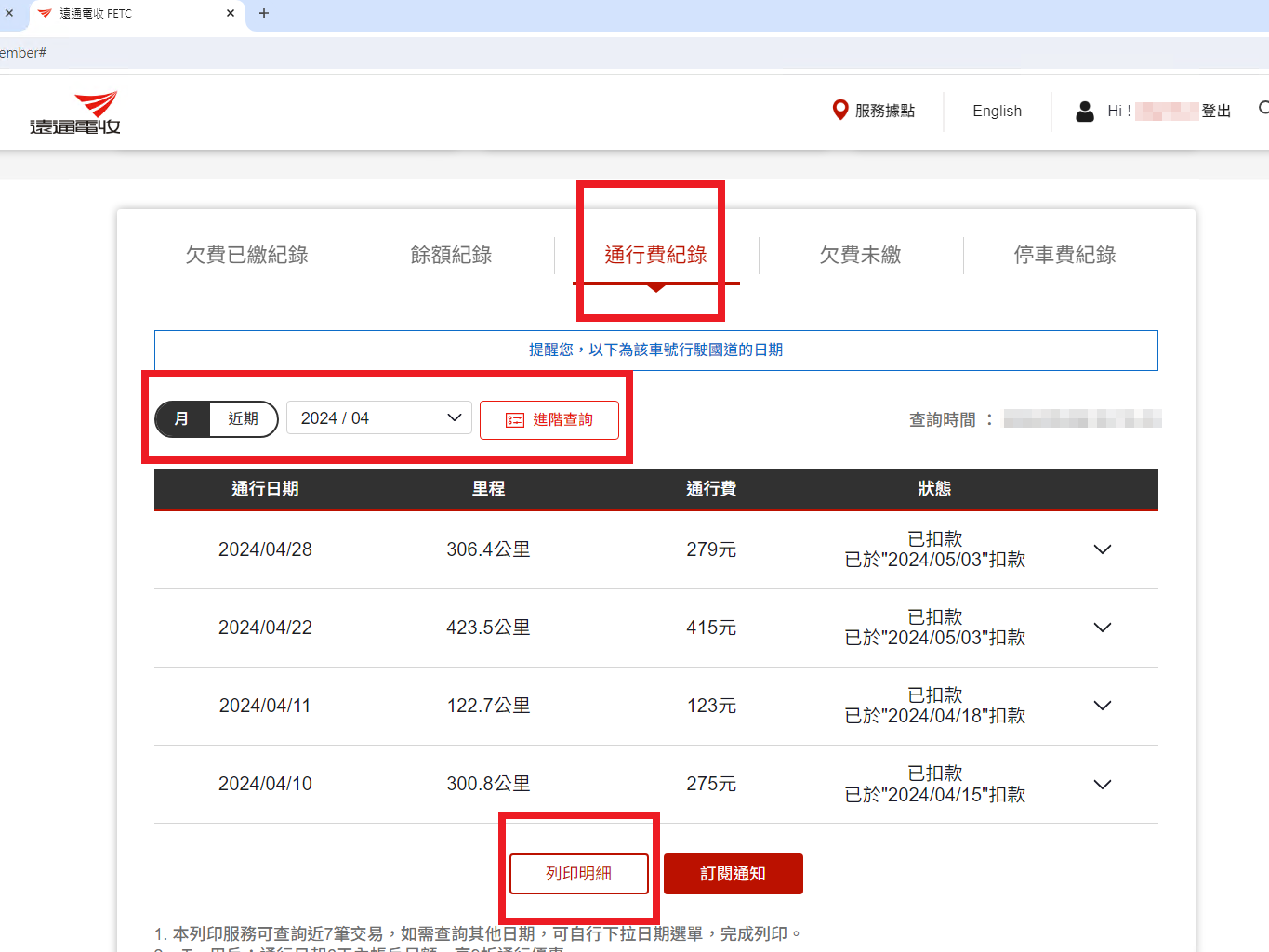Click the user profile icon
Screen dimensions: 1269x952
coord(1084,112)
